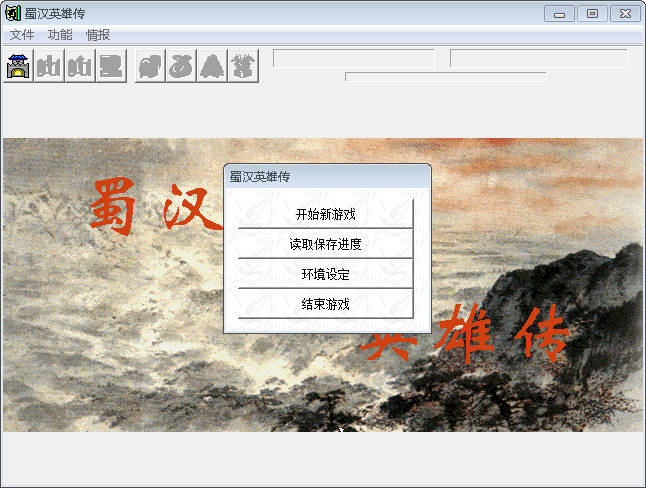
Task: Load a saved game via 读取保存进度
Action: coord(325,244)
